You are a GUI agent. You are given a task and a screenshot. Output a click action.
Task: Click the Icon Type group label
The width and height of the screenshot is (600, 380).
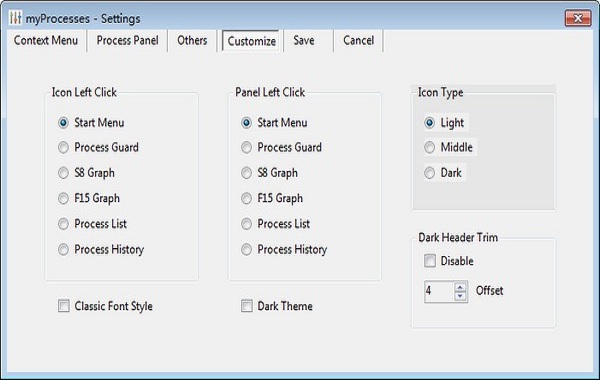click(440, 93)
